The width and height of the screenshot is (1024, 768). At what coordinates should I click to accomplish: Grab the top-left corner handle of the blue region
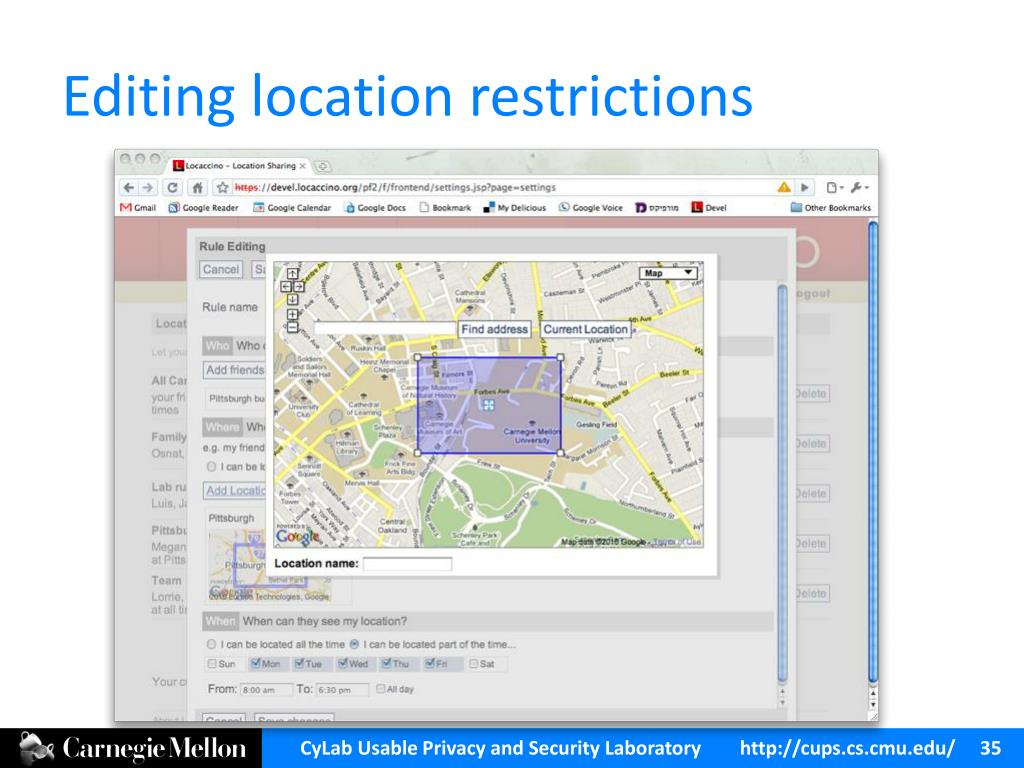(x=418, y=357)
